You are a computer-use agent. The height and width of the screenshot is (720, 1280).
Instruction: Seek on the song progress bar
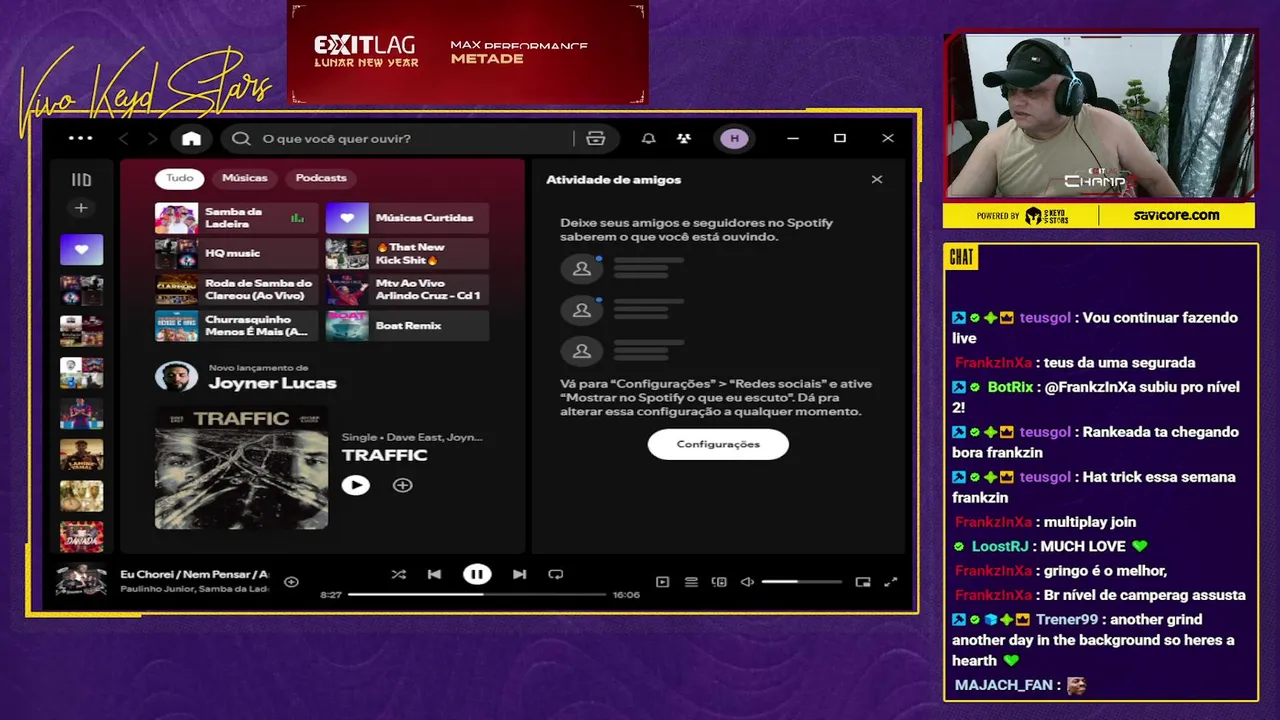(x=477, y=594)
